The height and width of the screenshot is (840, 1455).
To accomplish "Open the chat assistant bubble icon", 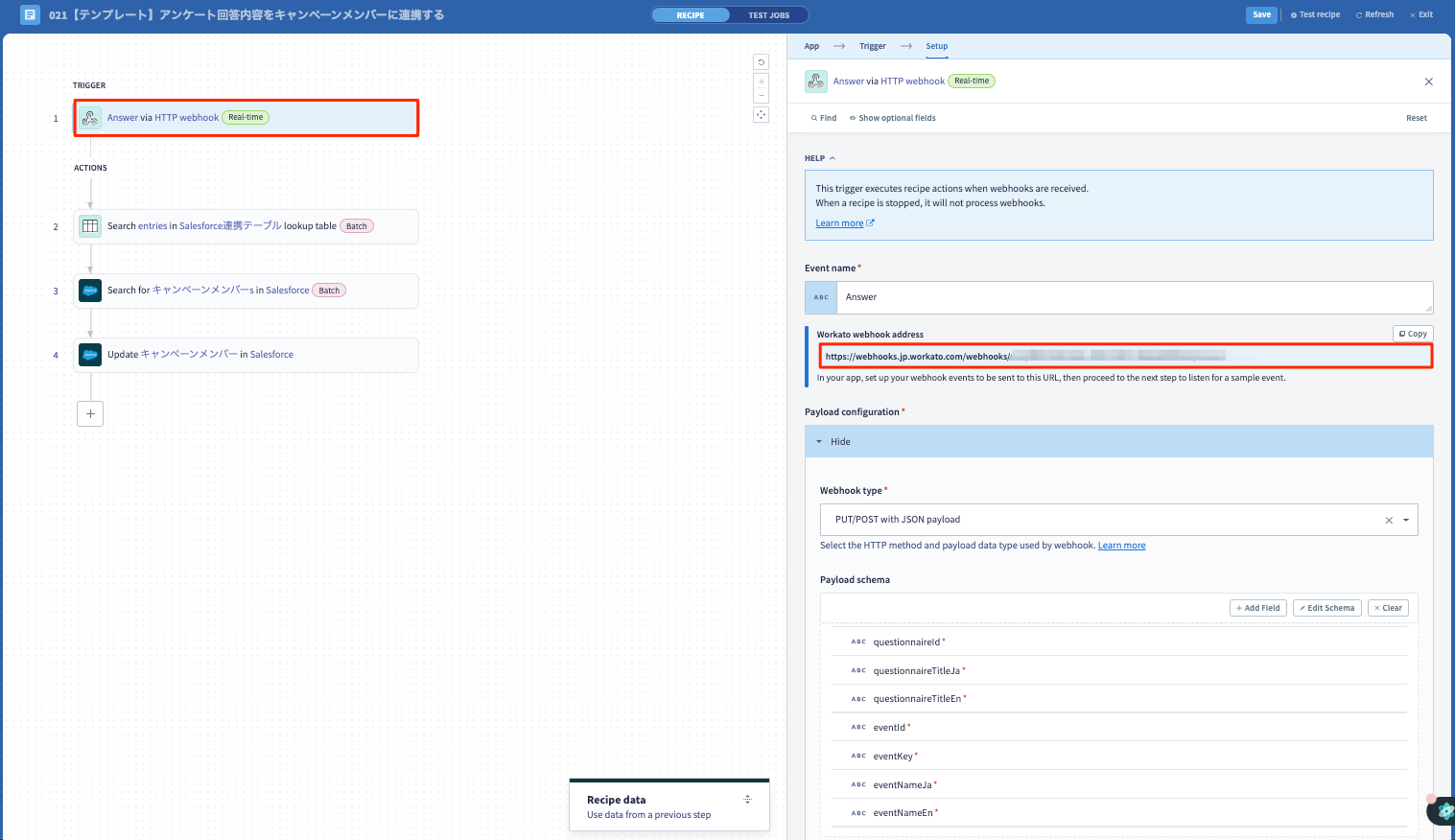I will (1443, 811).
